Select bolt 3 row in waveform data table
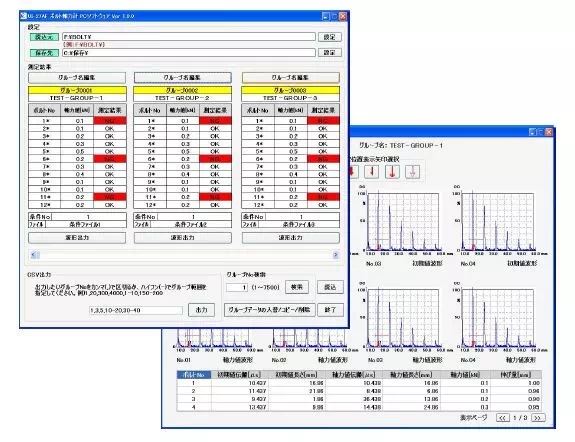Image resolution: width=575 pixels, height=442 pixels. tap(359, 399)
